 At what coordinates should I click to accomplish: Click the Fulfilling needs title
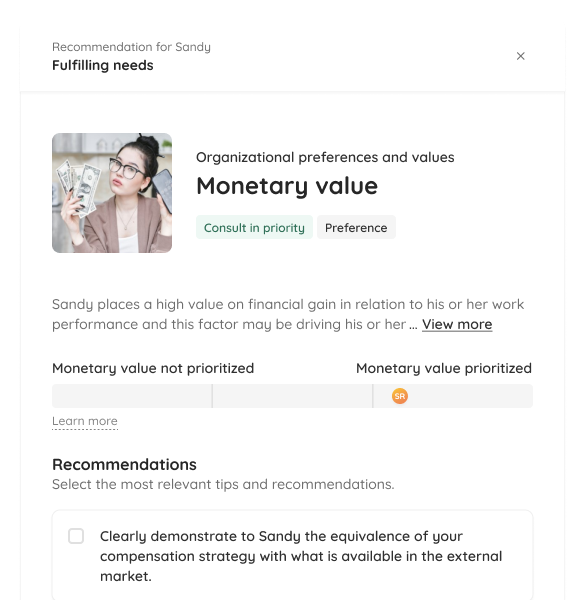(x=103, y=65)
